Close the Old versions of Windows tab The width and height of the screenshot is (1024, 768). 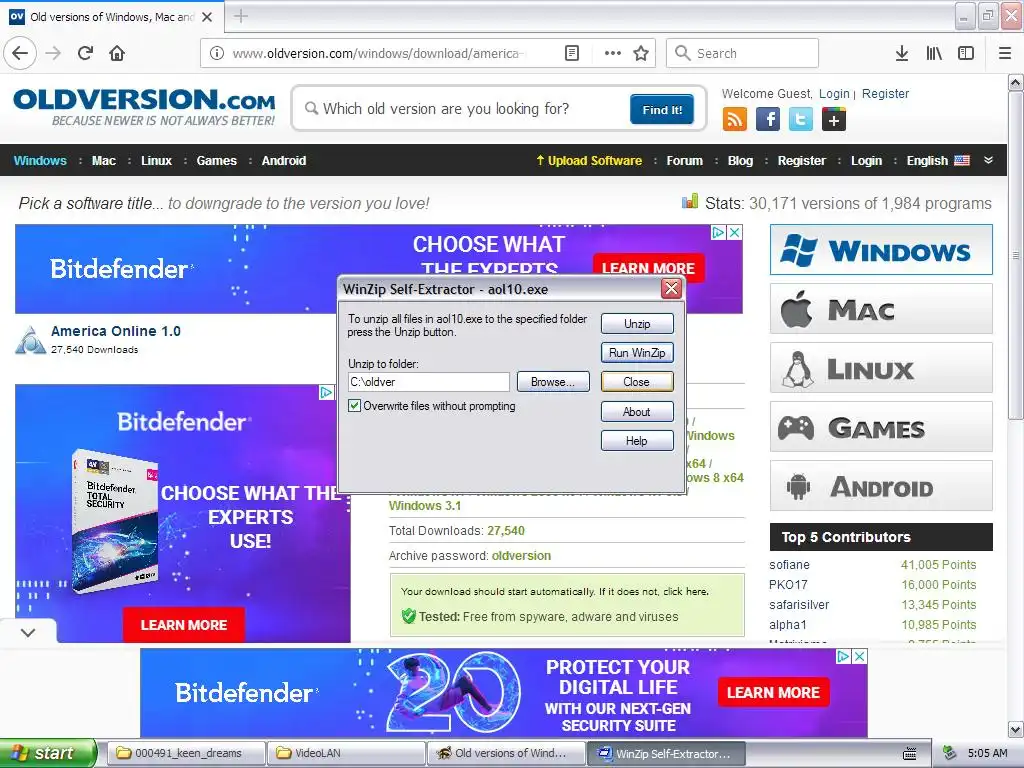click(x=207, y=17)
